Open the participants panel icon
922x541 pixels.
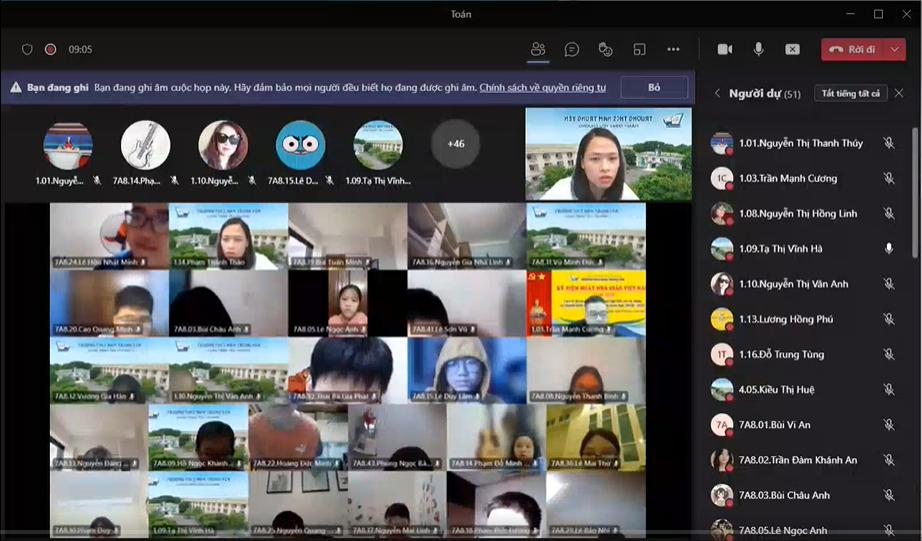click(538, 49)
